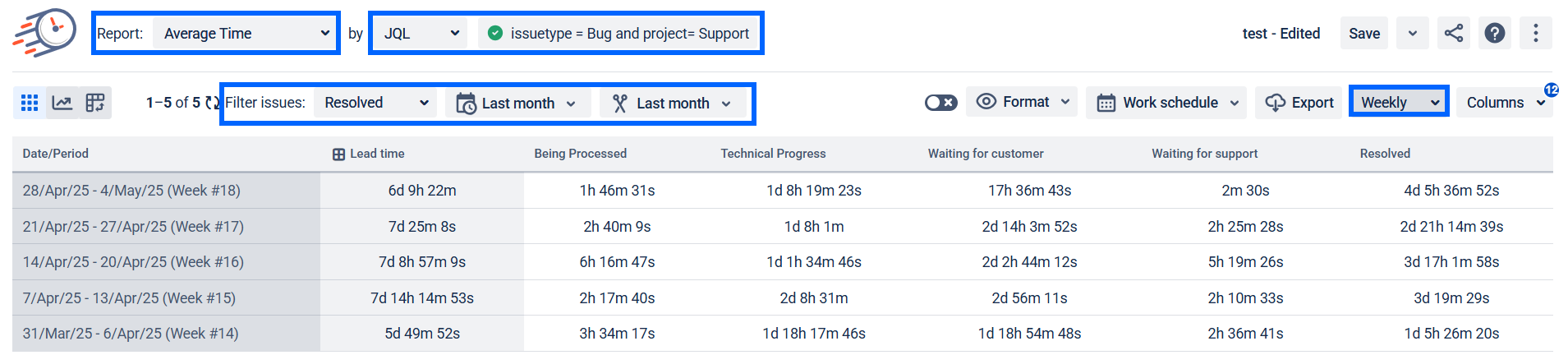Edit the JQL query issuetype = Bug field
Viewport: 1568px width, 355px height.
pyautogui.click(x=618, y=34)
